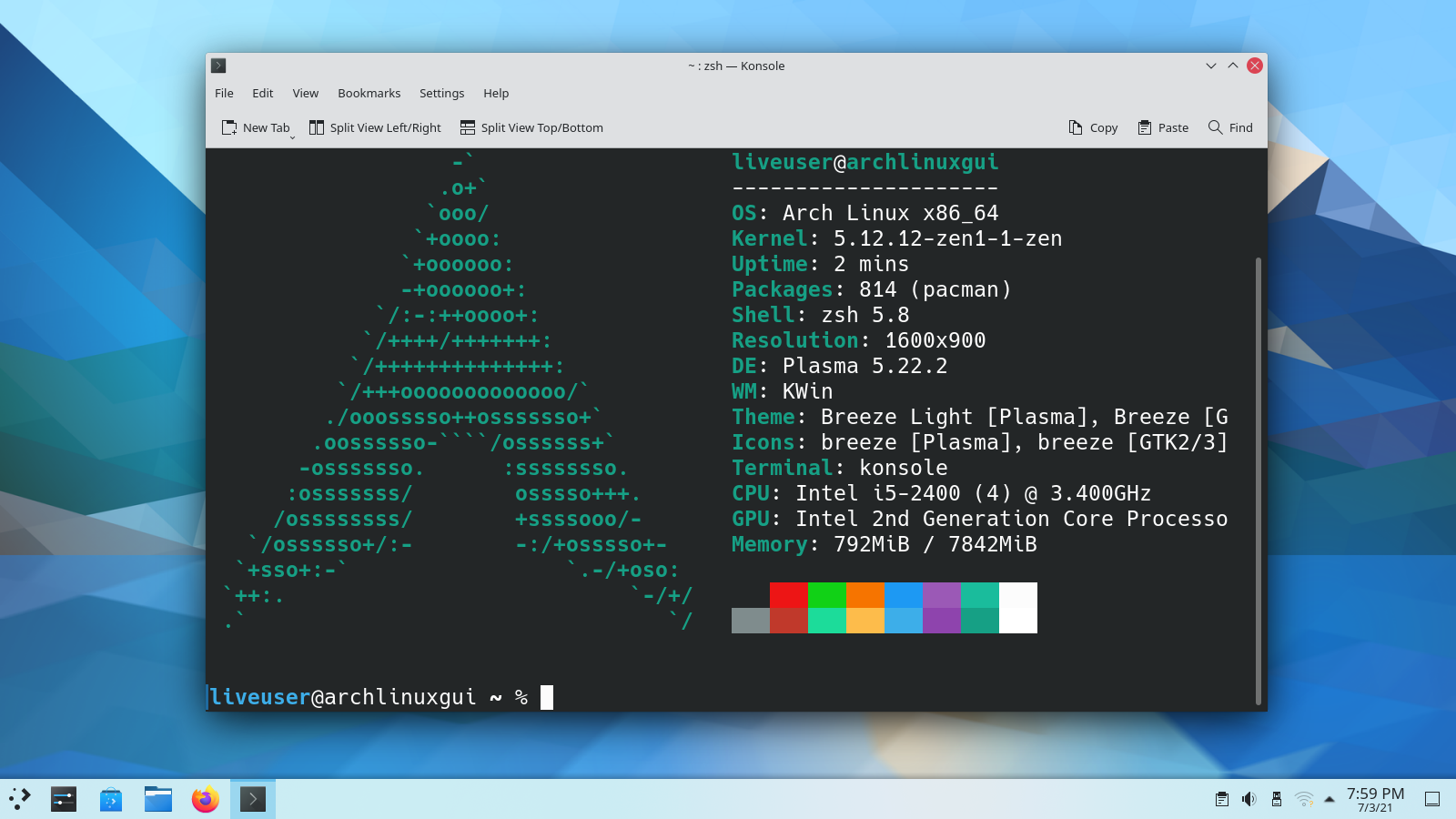This screenshot has width=1456, height=819.
Task: Open the Bookmarks menu
Action: point(369,93)
